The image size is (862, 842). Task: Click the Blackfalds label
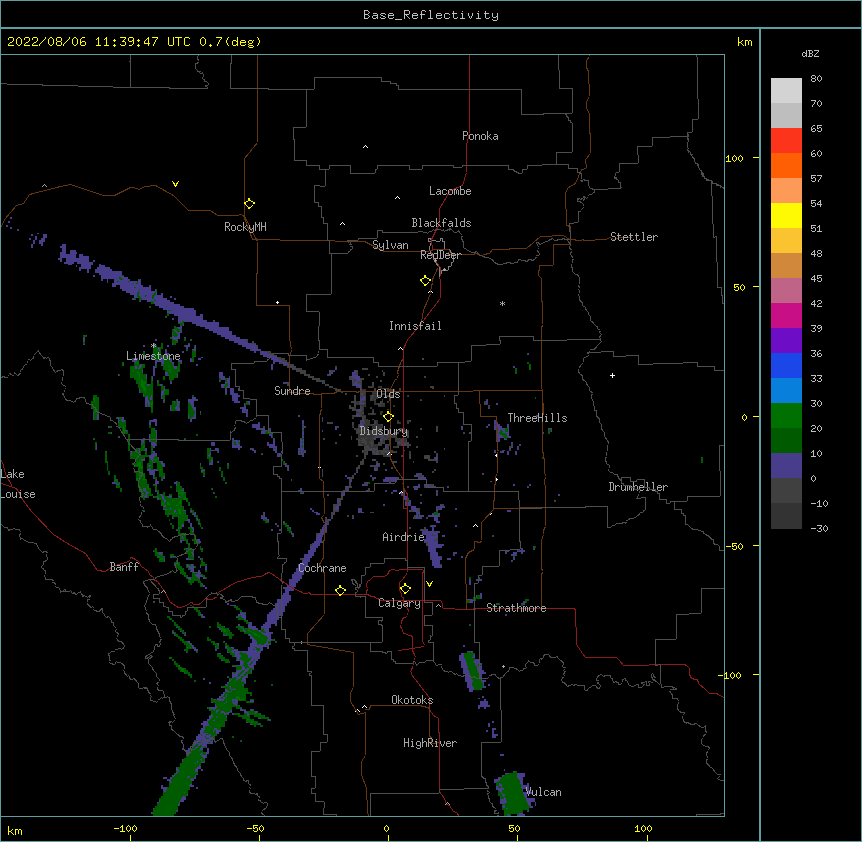click(441, 223)
